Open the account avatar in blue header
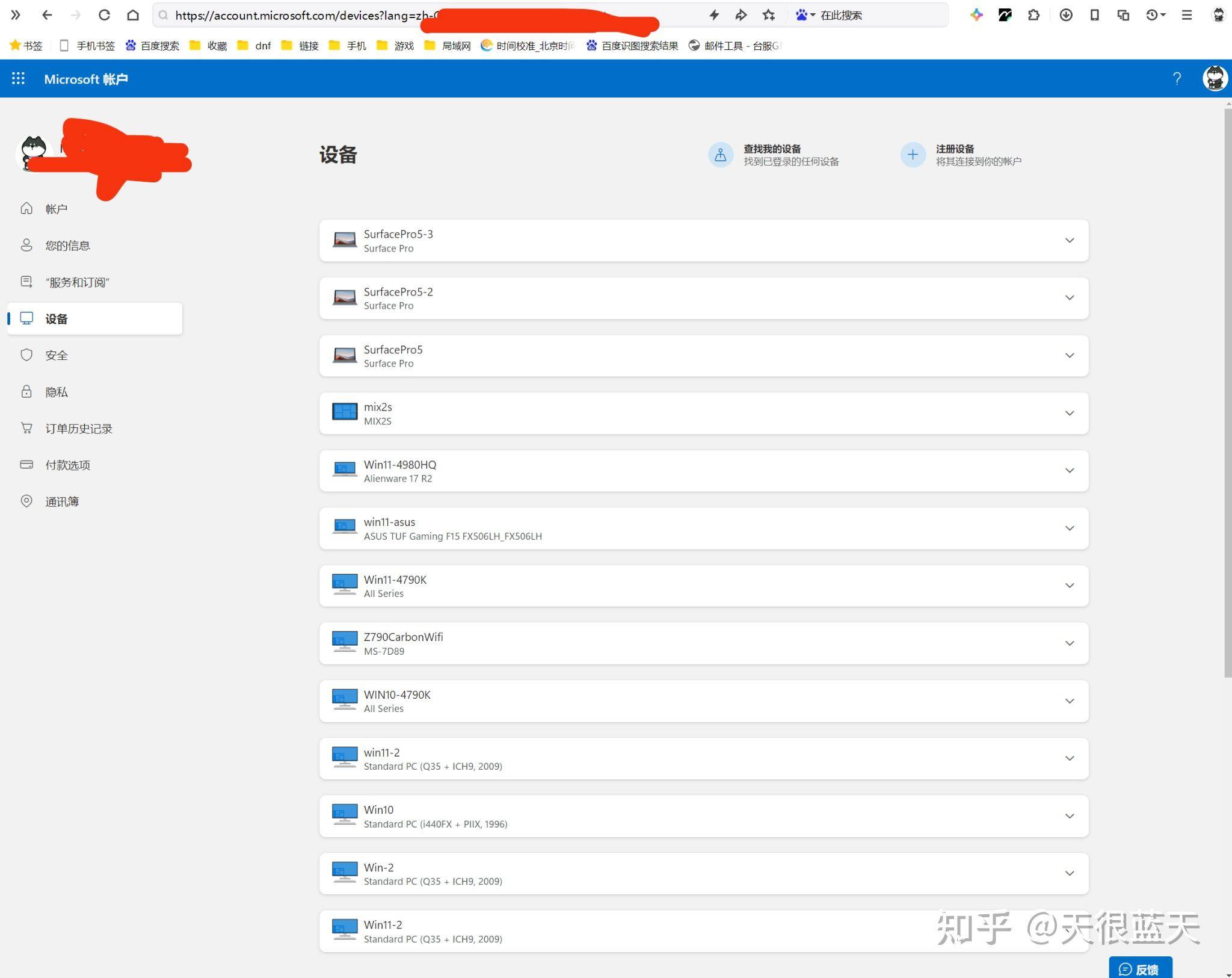The height and width of the screenshot is (978, 1232). click(1215, 78)
